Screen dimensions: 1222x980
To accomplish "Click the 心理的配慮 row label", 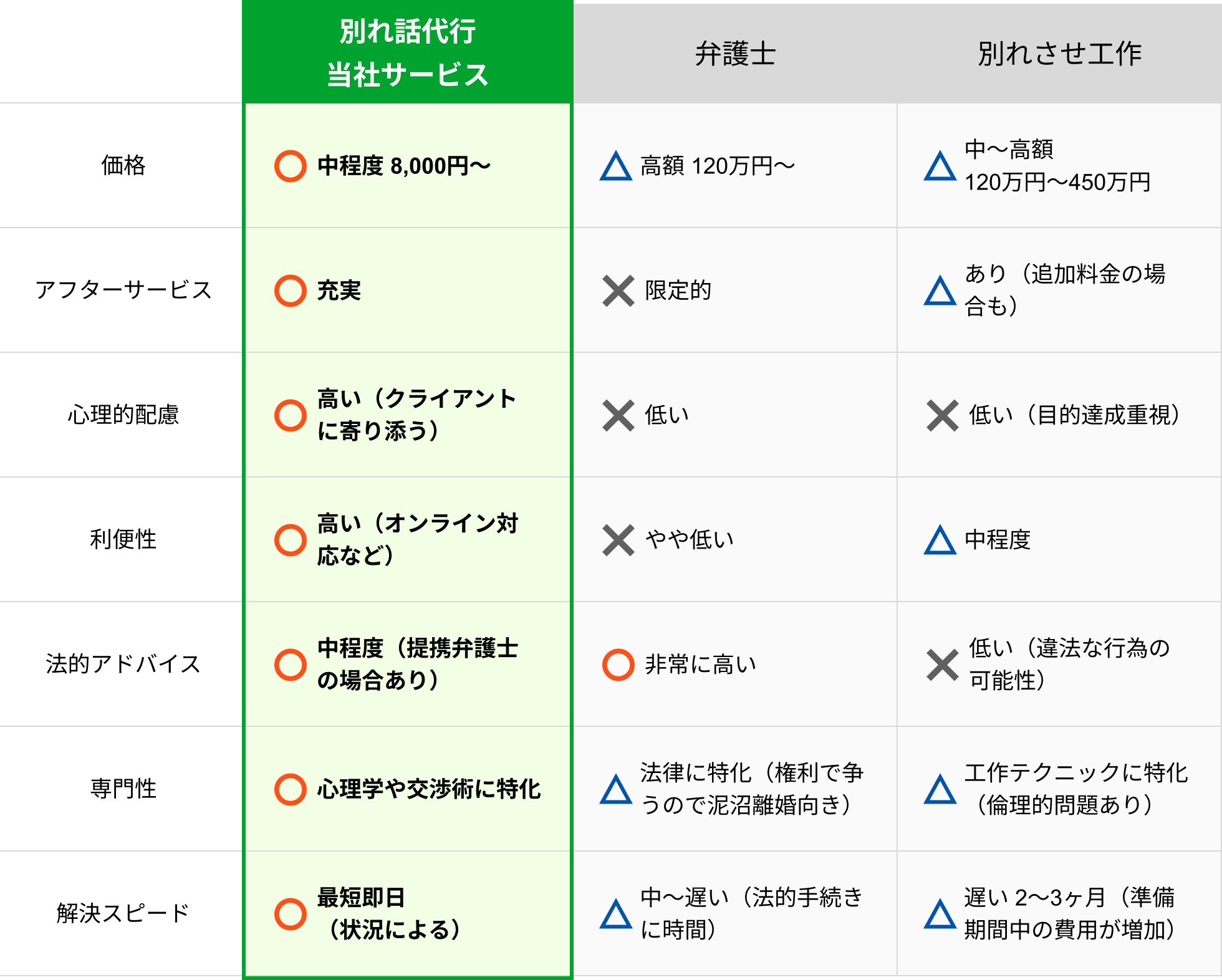I will point(123,415).
